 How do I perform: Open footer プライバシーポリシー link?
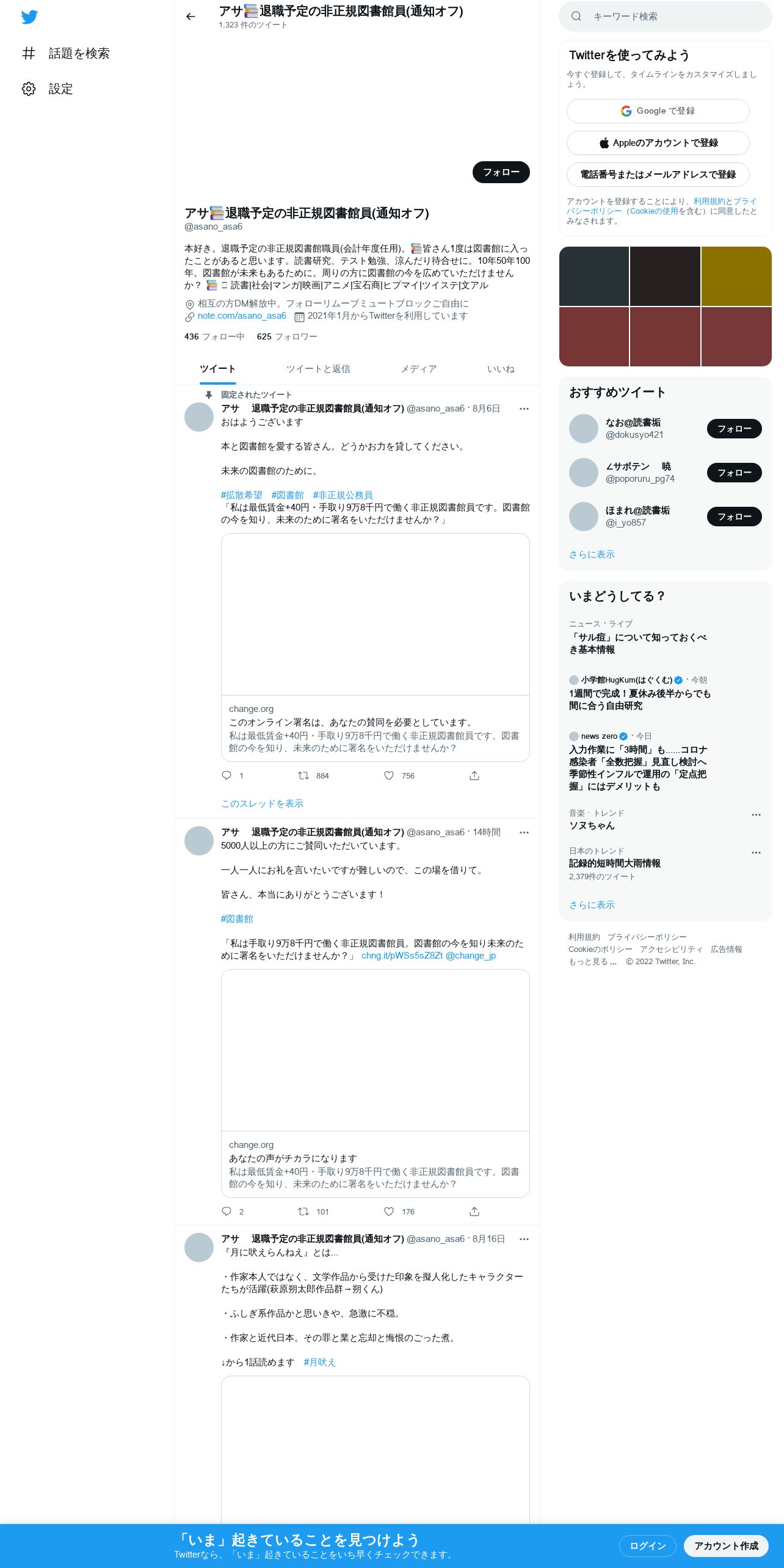[647, 937]
